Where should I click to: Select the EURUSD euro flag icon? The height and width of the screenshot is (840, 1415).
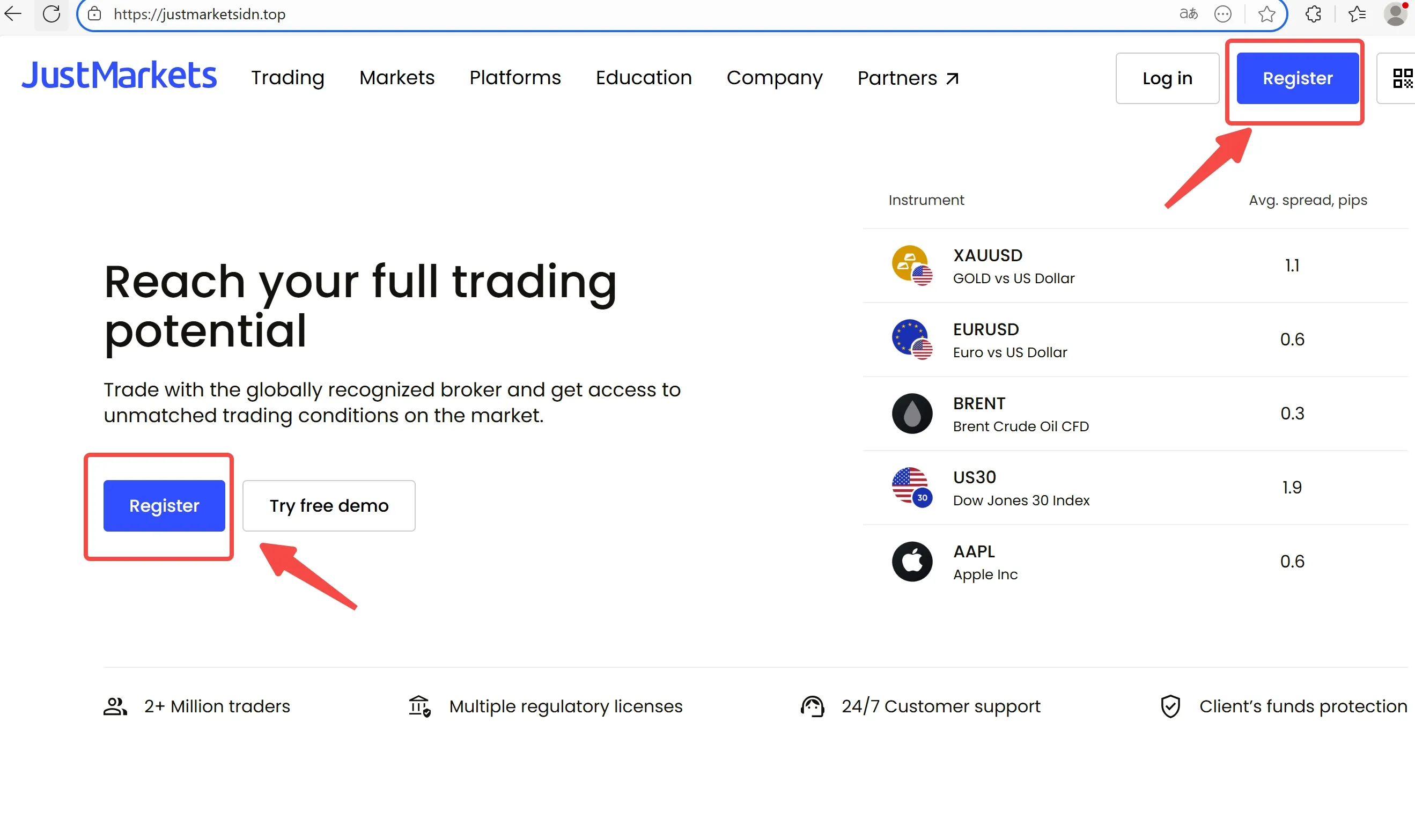point(912,339)
